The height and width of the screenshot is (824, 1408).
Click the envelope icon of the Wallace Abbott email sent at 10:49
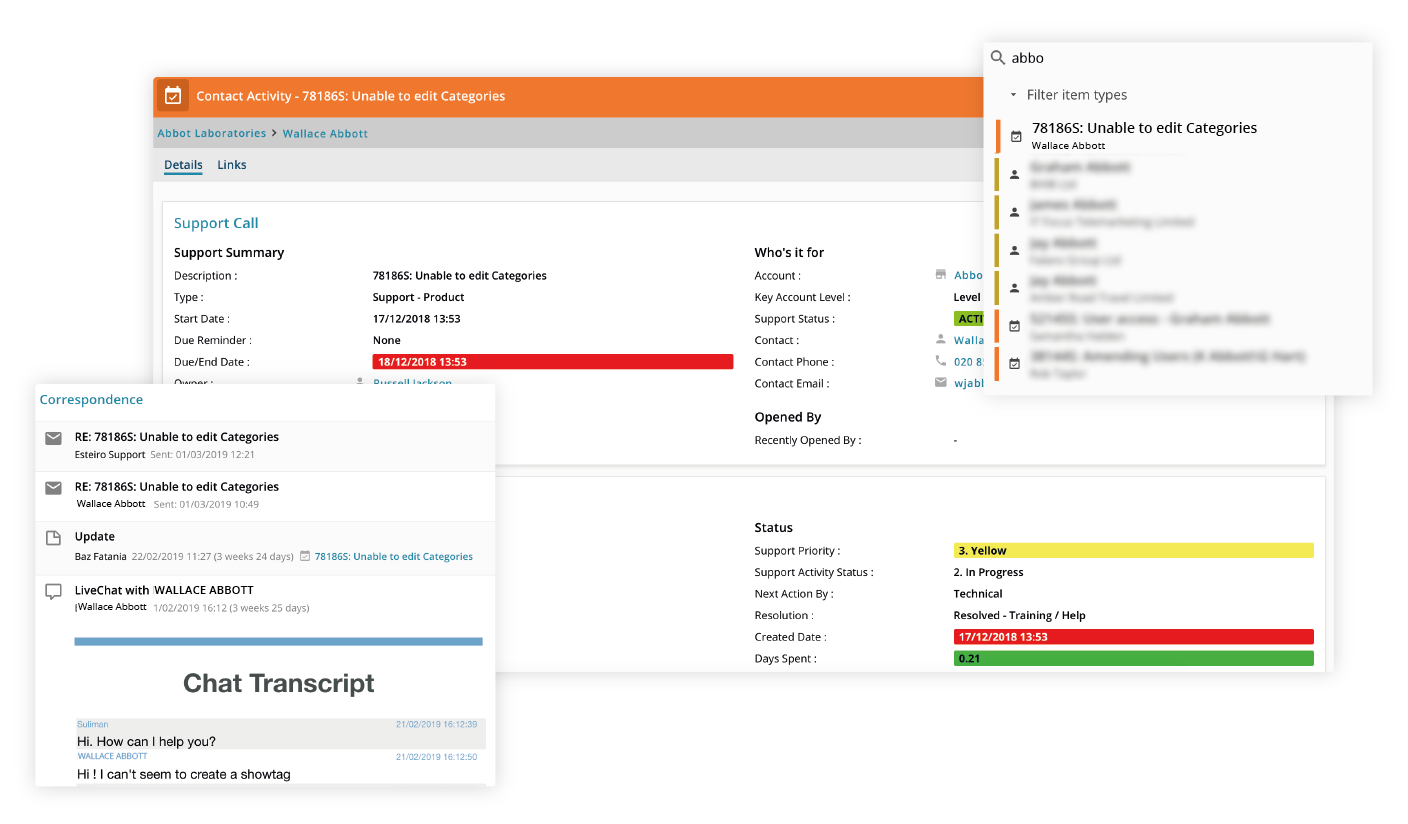click(x=53, y=488)
